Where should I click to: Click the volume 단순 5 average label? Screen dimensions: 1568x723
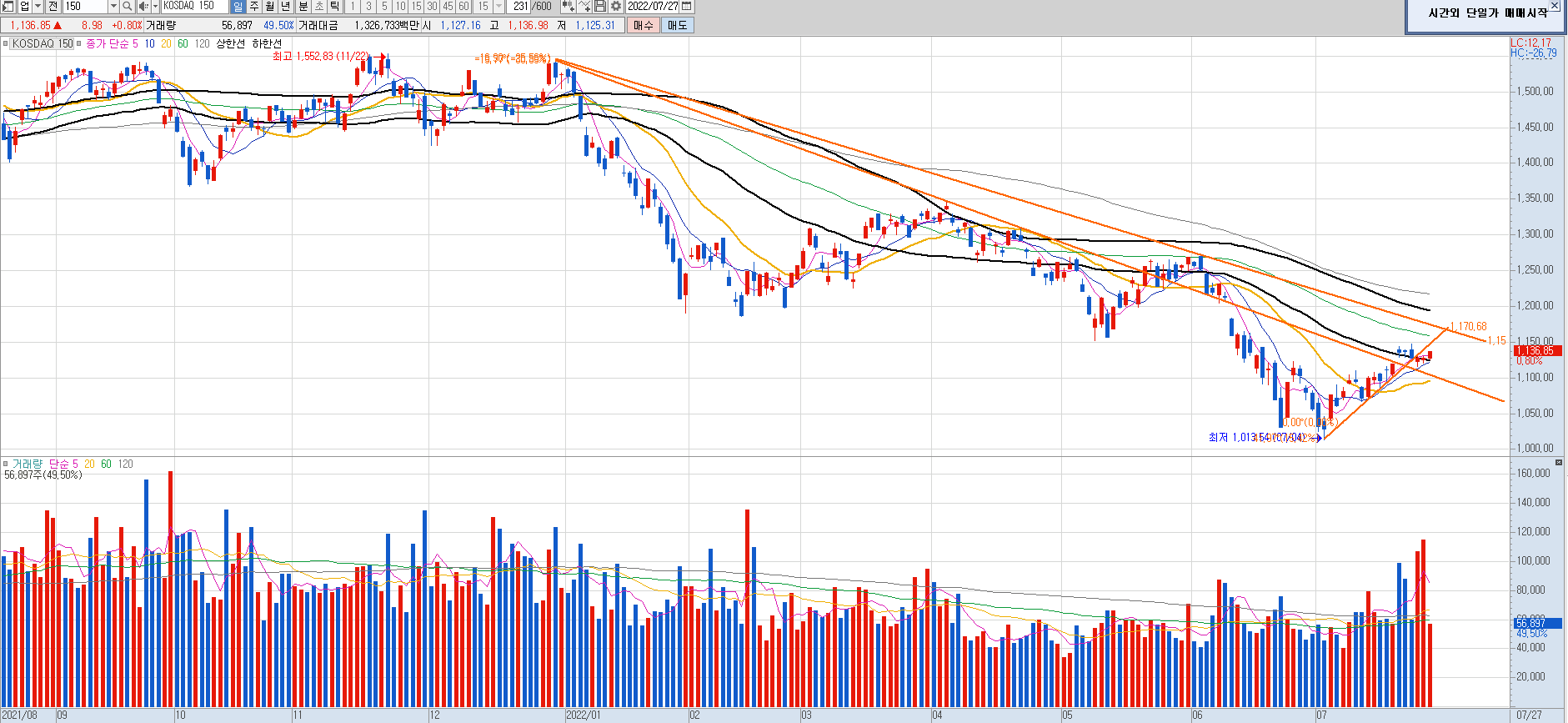pos(63,464)
